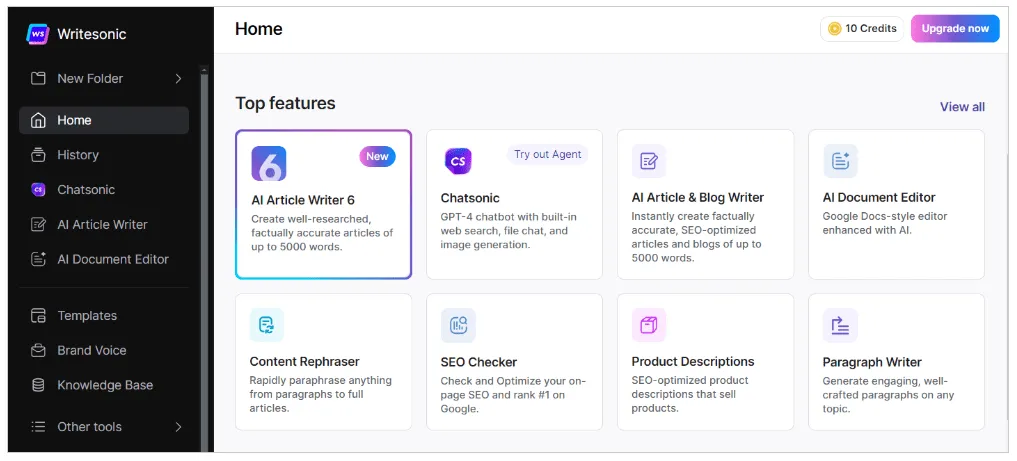
Task: Open the AI Document Editor card icon
Action: (x=840, y=161)
